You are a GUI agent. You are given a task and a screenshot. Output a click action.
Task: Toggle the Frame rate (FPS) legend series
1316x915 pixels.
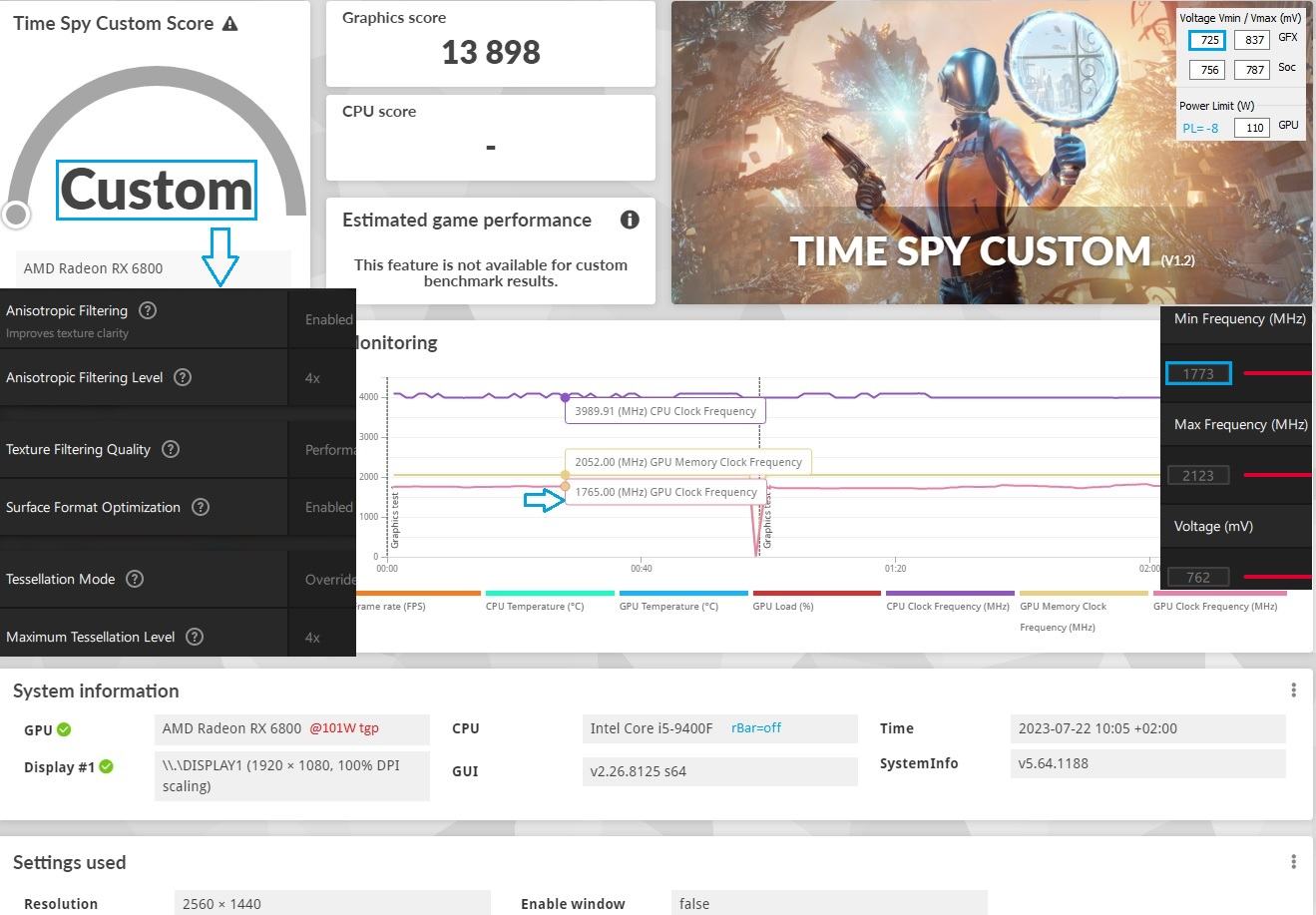click(x=417, y=601)
